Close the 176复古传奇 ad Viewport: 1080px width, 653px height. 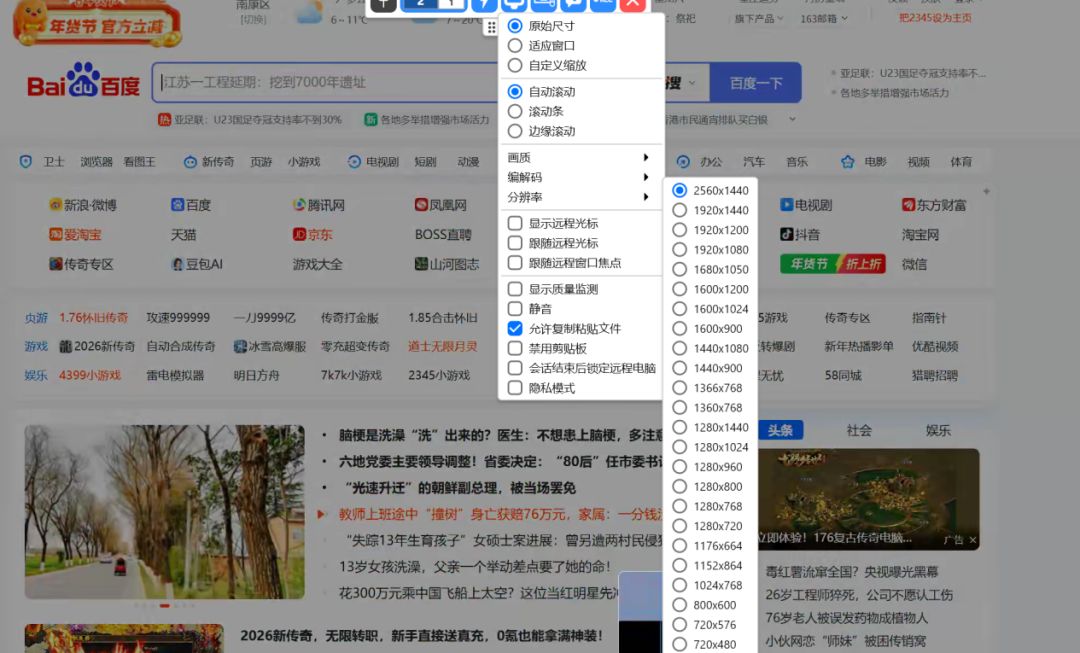(973, 540)
